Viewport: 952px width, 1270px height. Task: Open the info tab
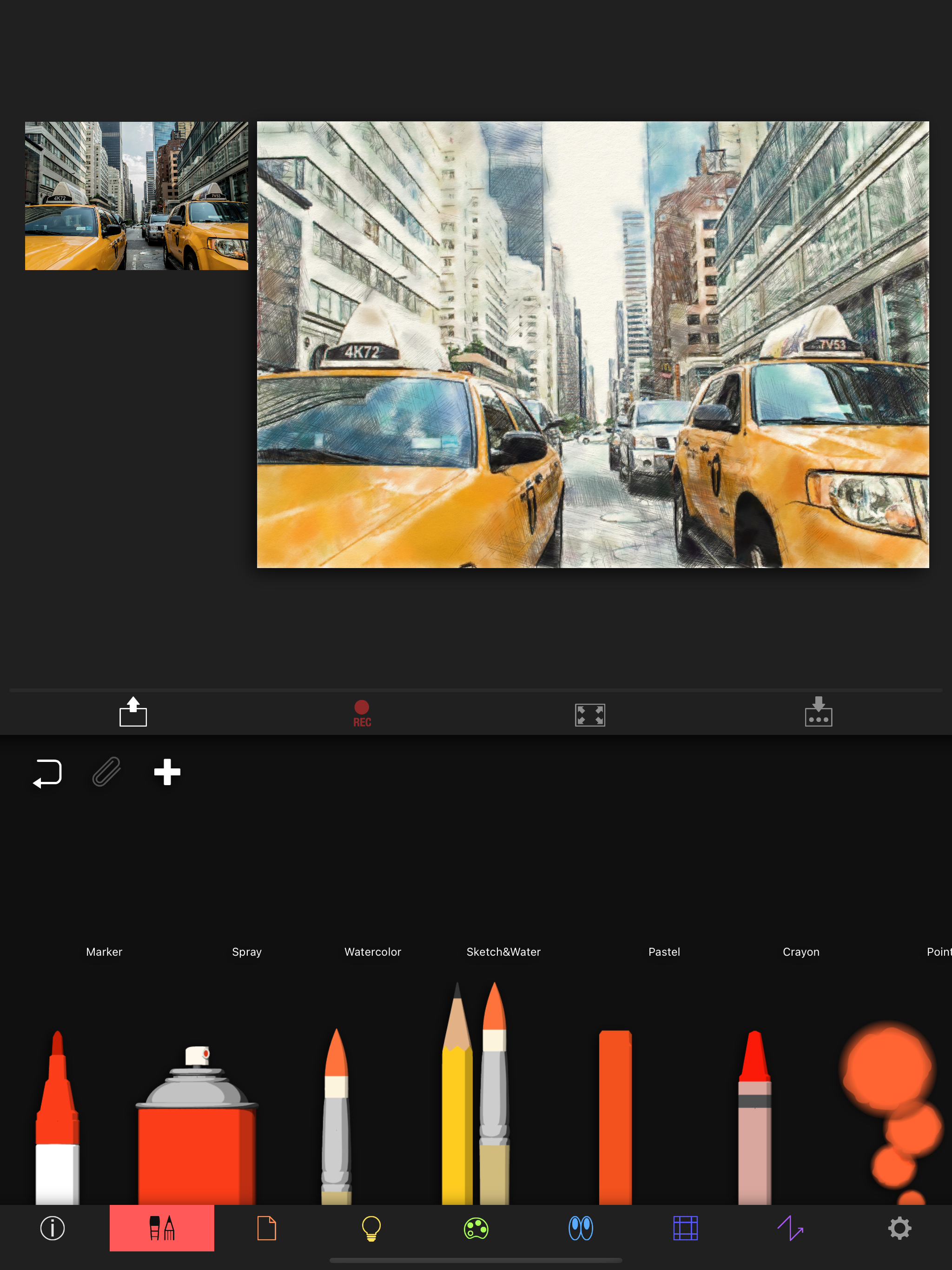52,1228
